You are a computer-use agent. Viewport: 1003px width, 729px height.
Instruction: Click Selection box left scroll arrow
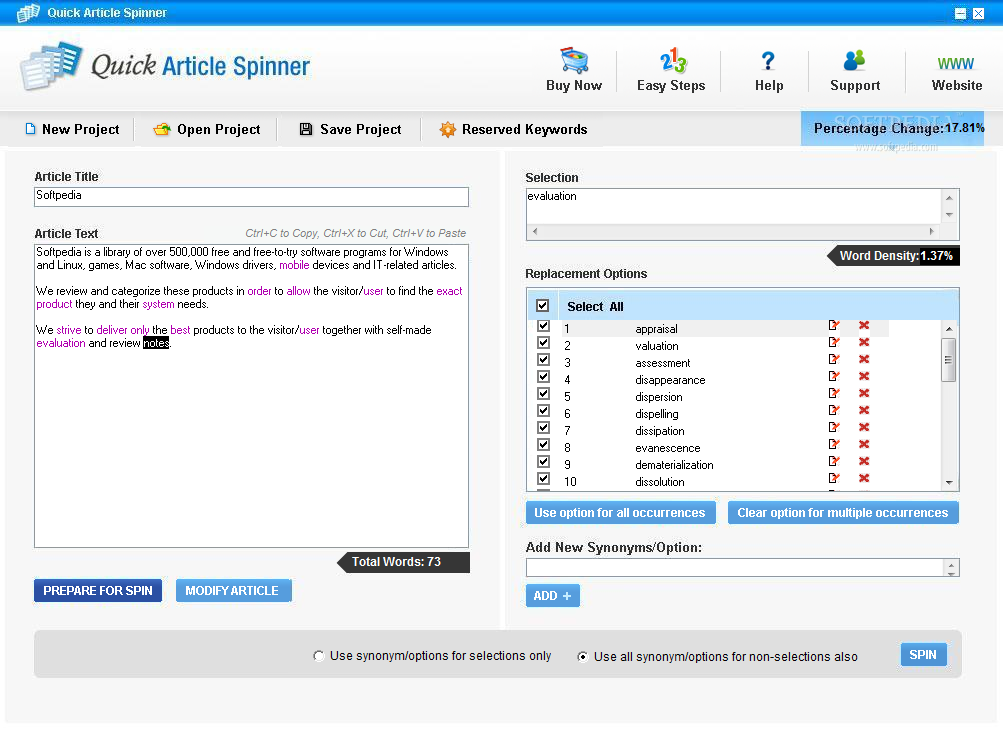535,231
